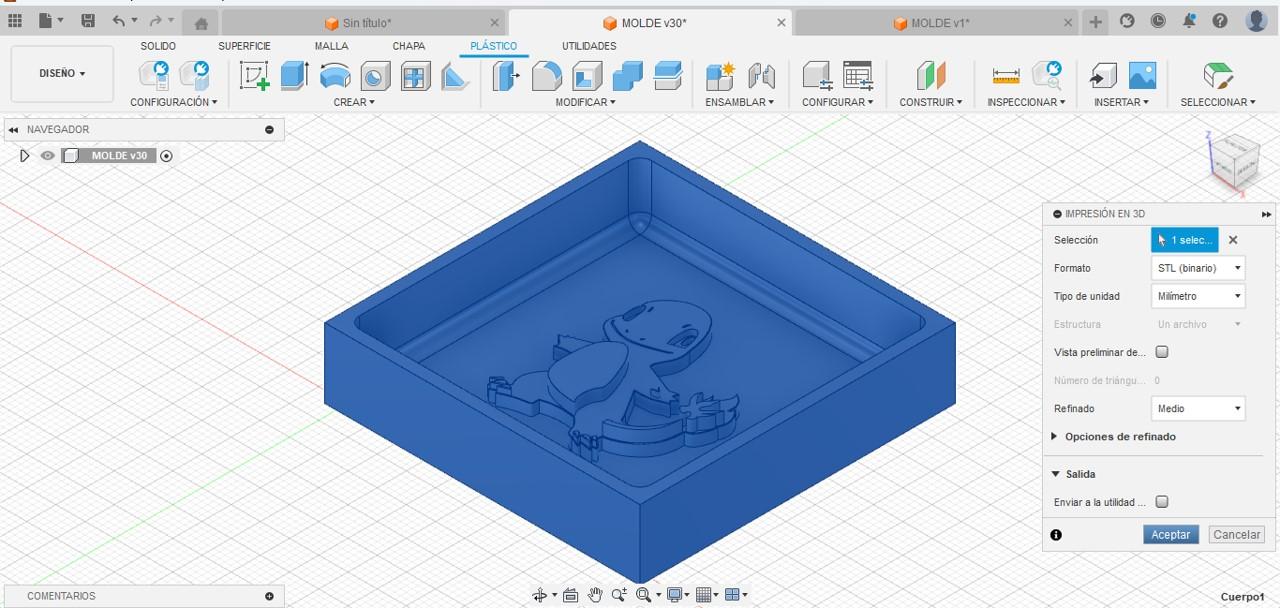Viewport: 1280px width, 608px height.
Task: Go to the Home tab icon
Action: tap(201, 23)
